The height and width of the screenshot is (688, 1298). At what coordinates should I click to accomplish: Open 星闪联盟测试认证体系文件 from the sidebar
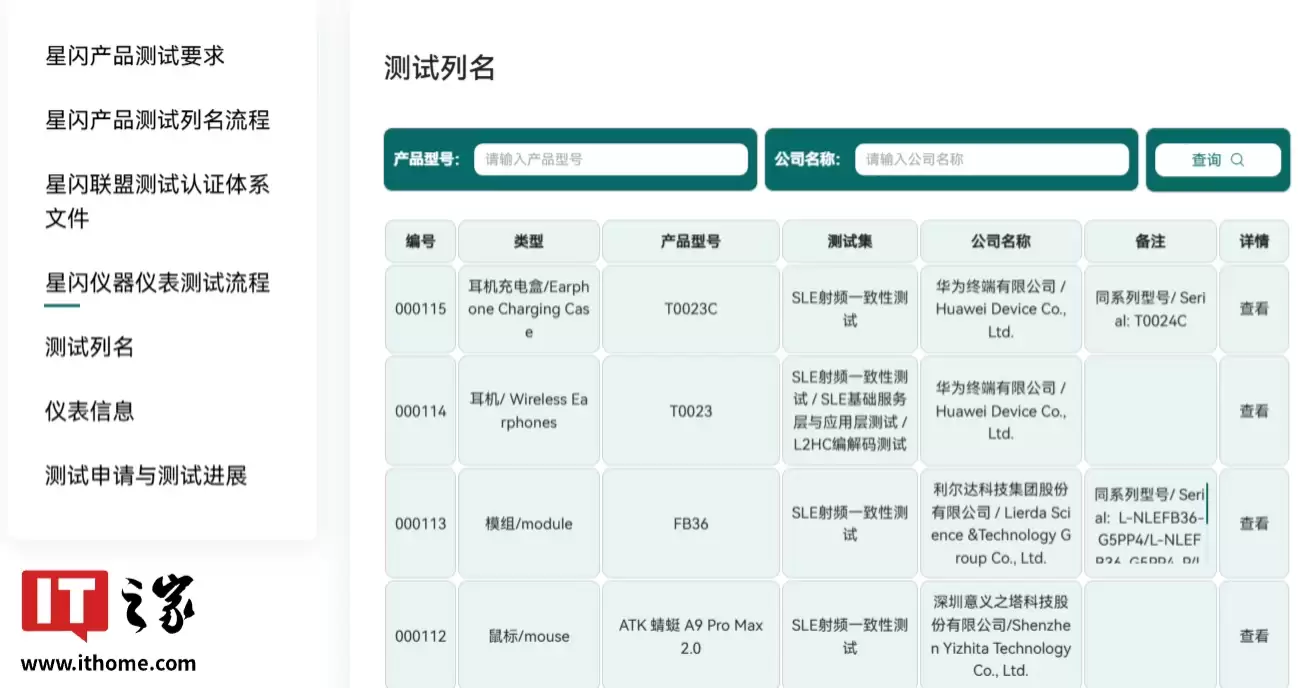pyautogui.click(x=156, y=200)
